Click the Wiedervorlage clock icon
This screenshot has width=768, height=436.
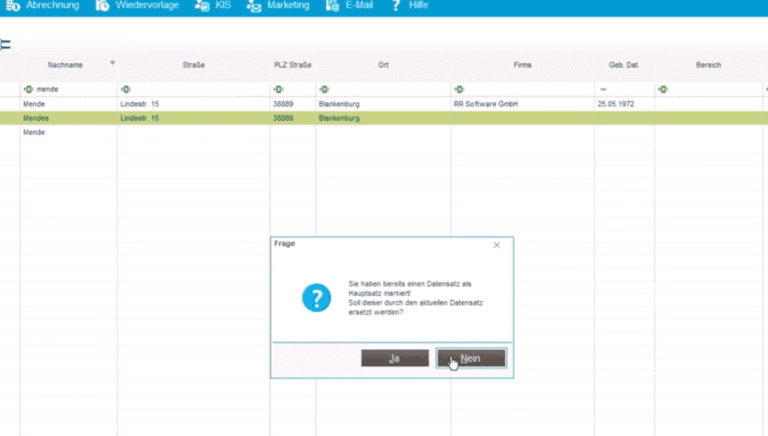pos(102,5)
